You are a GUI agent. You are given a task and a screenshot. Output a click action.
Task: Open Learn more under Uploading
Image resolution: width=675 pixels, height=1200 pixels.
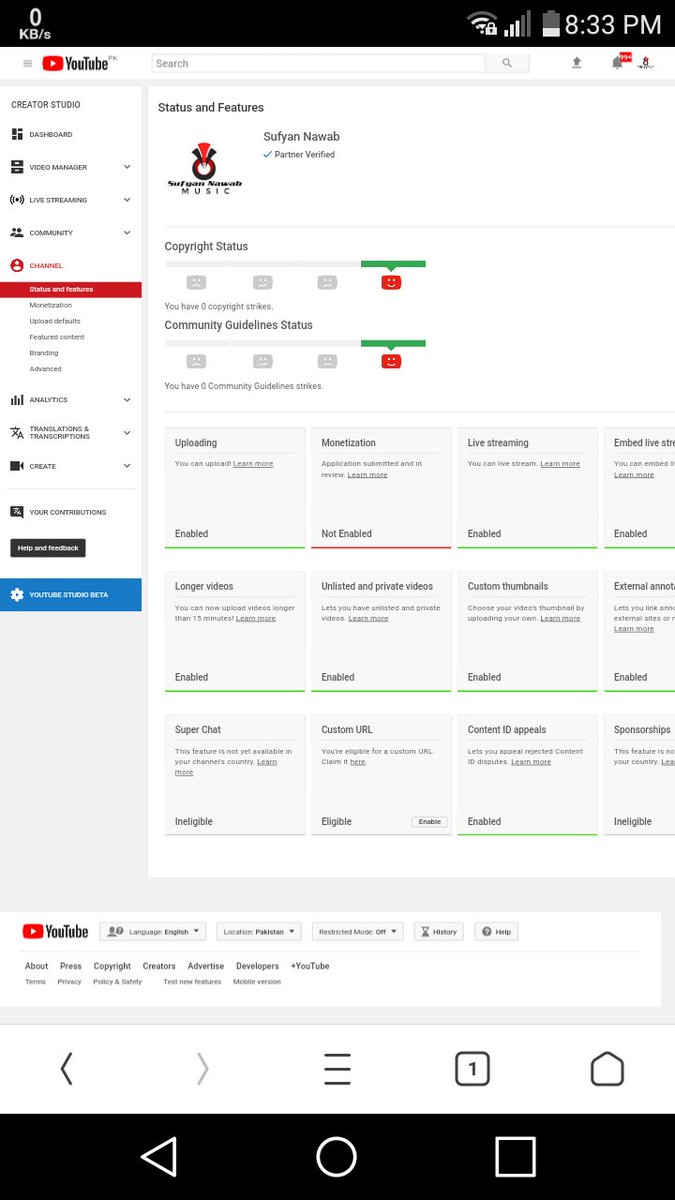pos(253,464)
